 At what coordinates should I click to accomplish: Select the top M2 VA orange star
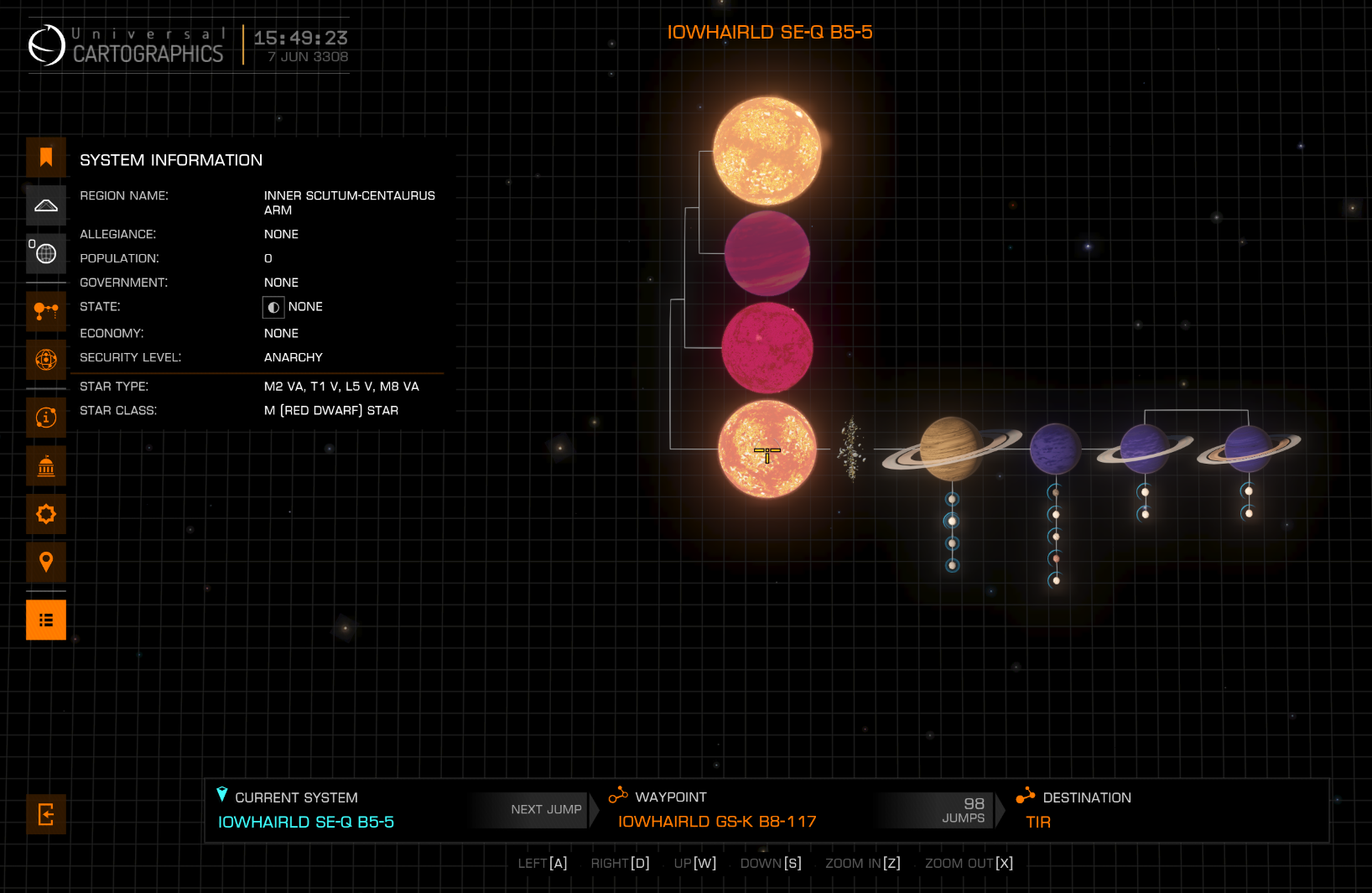[x=767, y=151]
